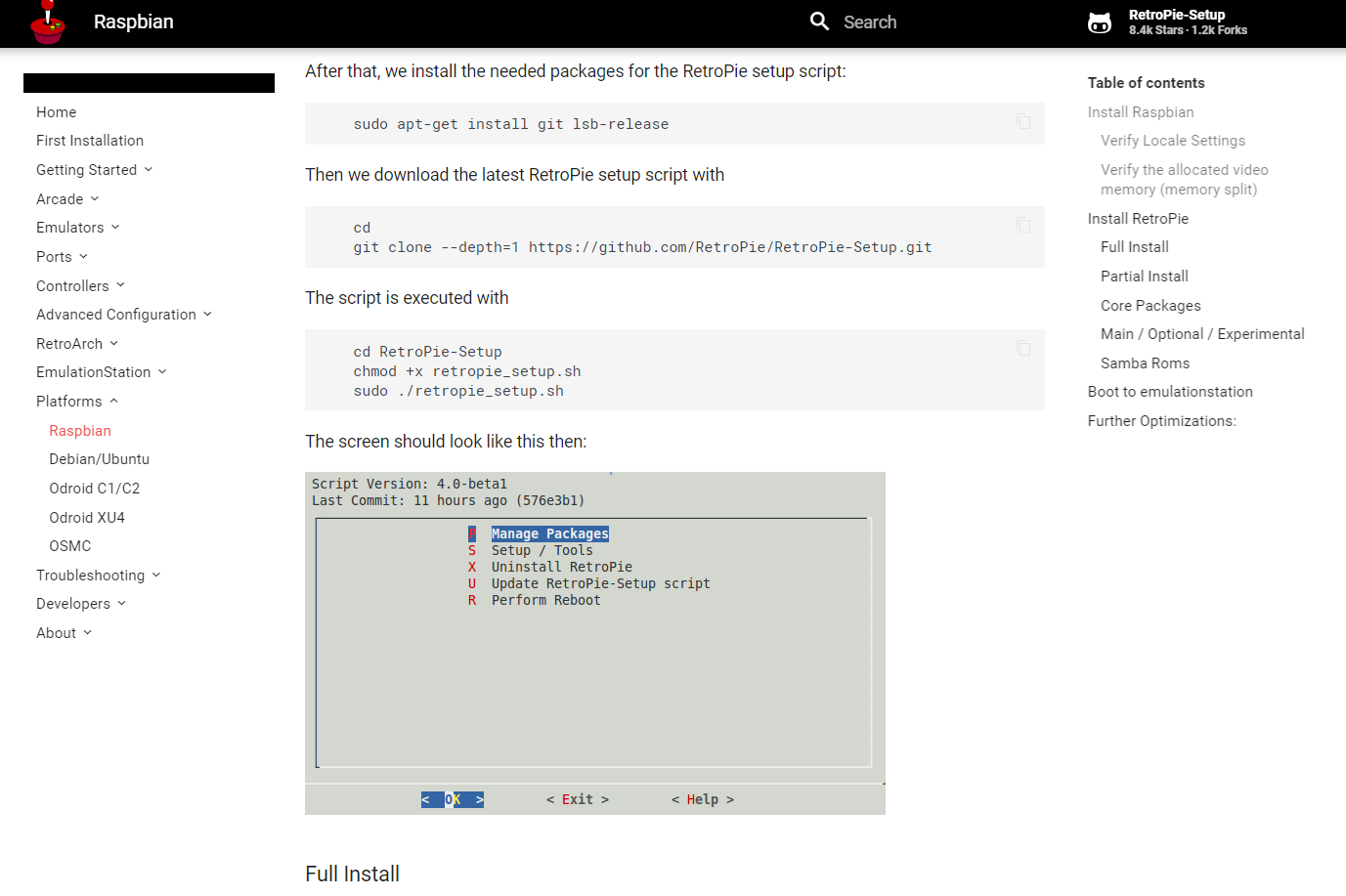Expand the Troubleshooting section
The width and height of the screenshot is (1346, 896).
point(99,576)
